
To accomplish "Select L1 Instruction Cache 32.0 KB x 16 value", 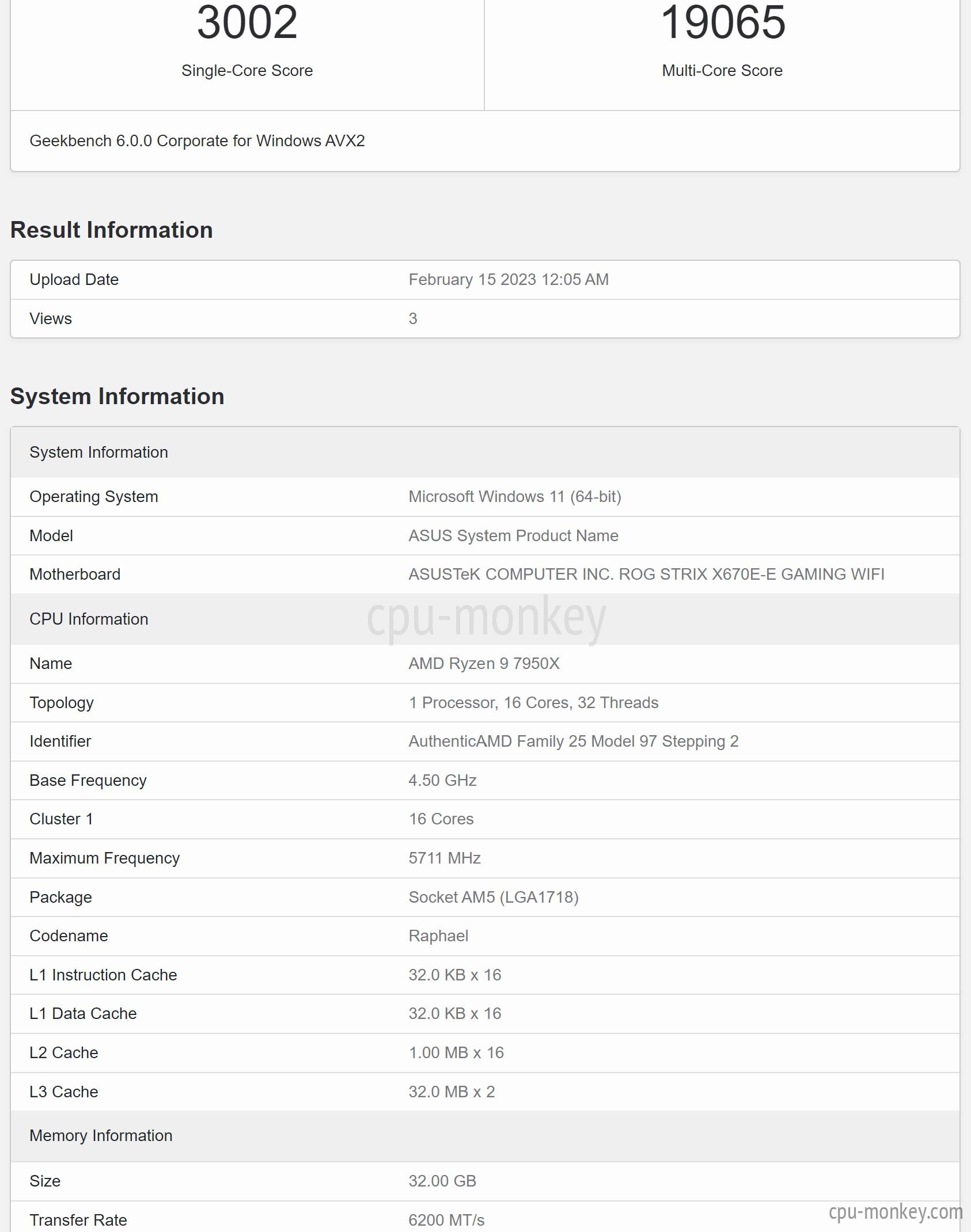I will coord(455,975).
